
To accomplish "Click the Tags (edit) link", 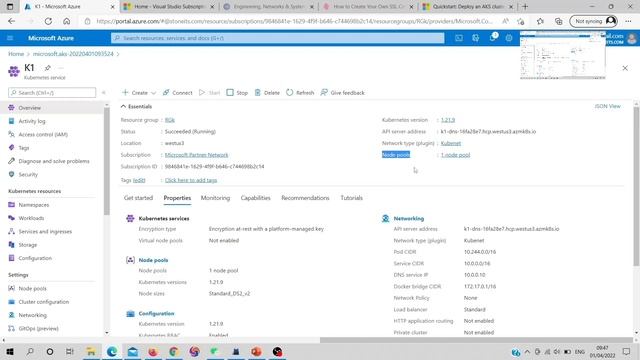I will click(139, 180).
